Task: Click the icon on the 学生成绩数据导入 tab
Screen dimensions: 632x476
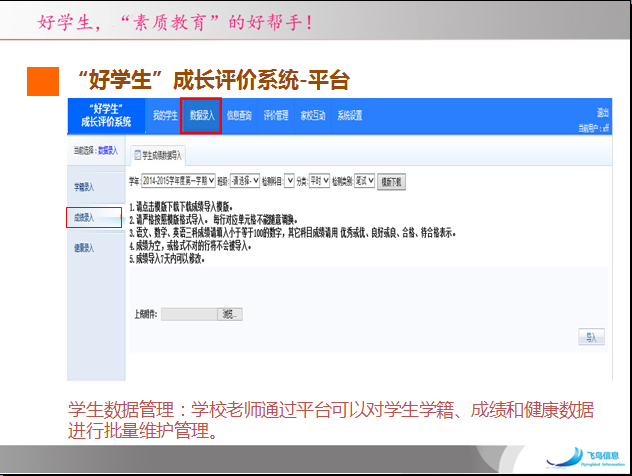Action: 137,156
